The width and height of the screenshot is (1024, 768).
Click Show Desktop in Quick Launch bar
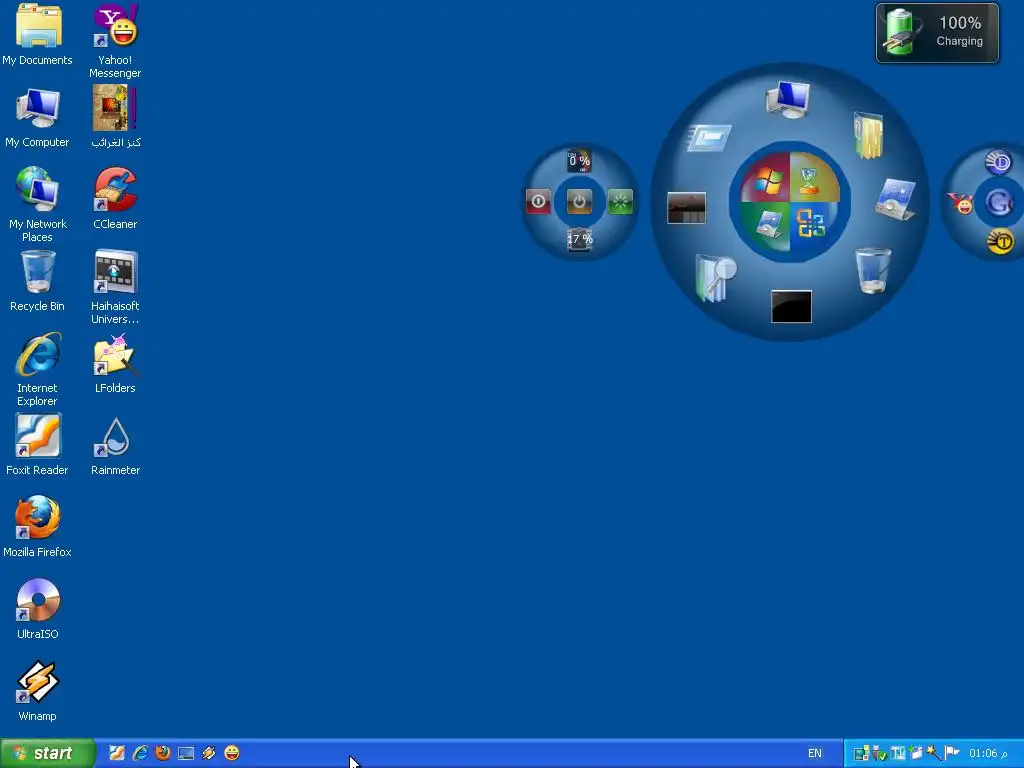click(x=186, y=754)
